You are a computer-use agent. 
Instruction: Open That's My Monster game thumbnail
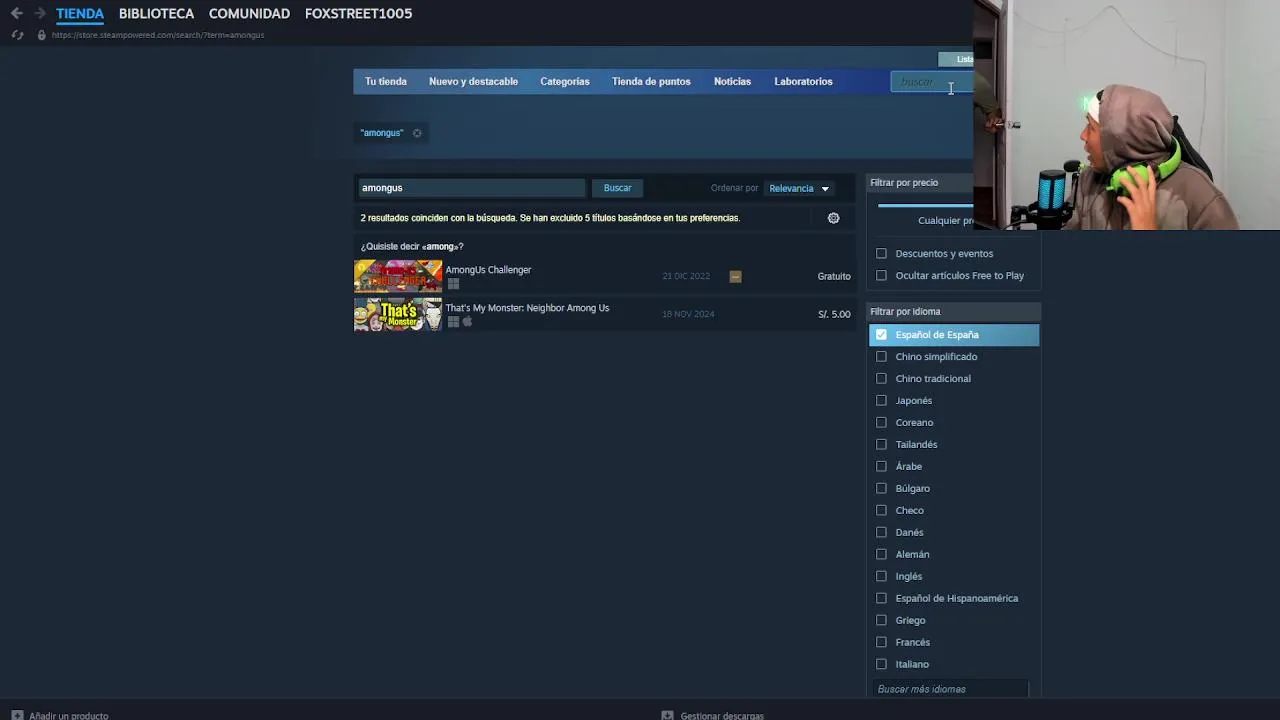pos(398,314)
